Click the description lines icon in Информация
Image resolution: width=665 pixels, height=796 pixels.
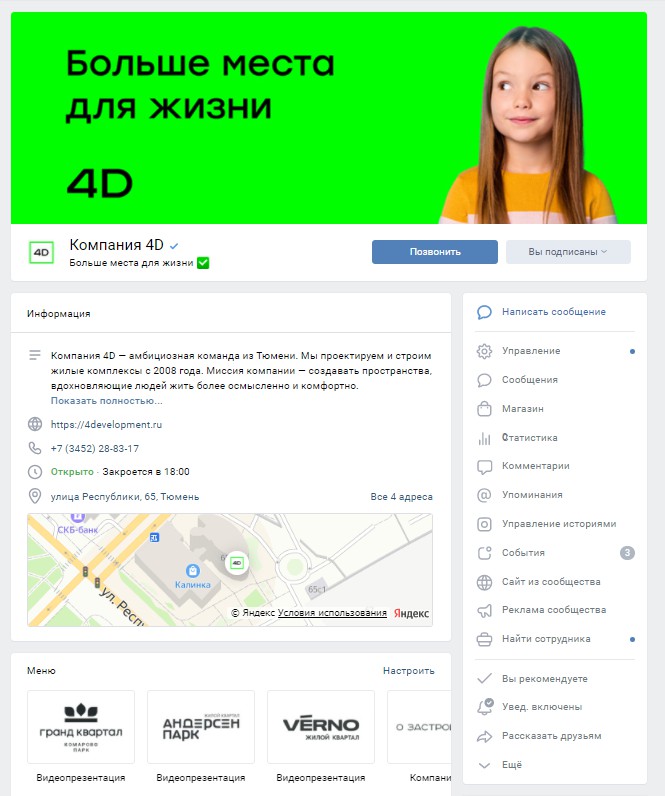(35, 355)
